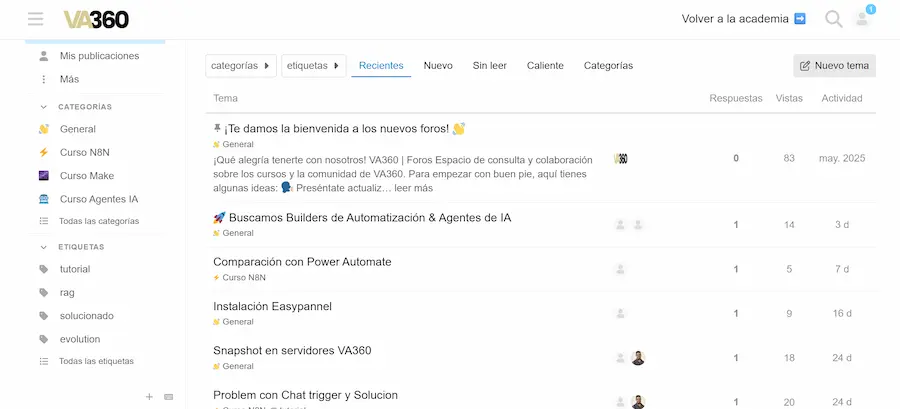Click the Todas las etiquetas list icon
The image size is (900, 409).
coord(44,361)
